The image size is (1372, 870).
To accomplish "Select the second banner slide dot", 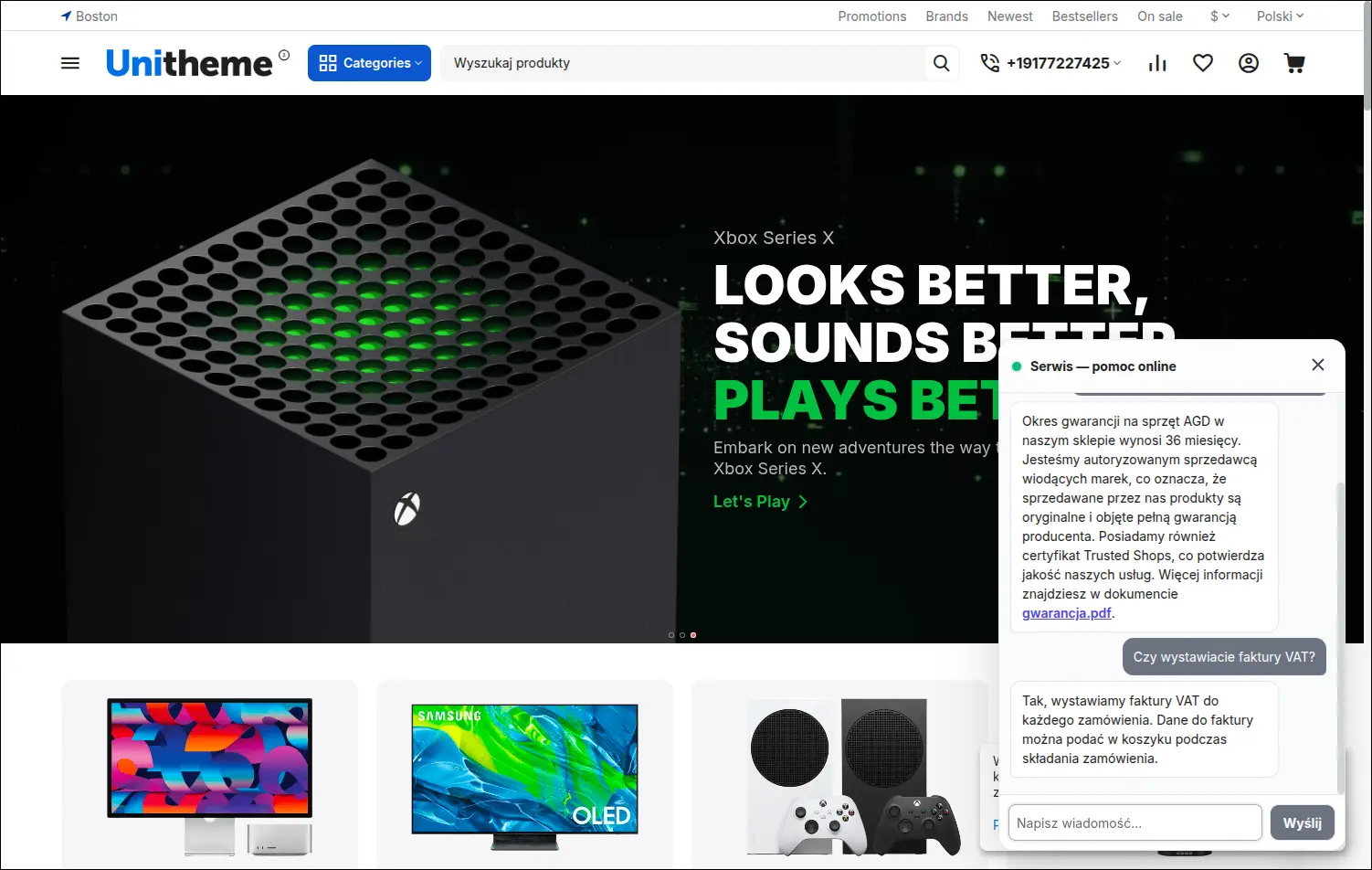I will pos(682,635).
